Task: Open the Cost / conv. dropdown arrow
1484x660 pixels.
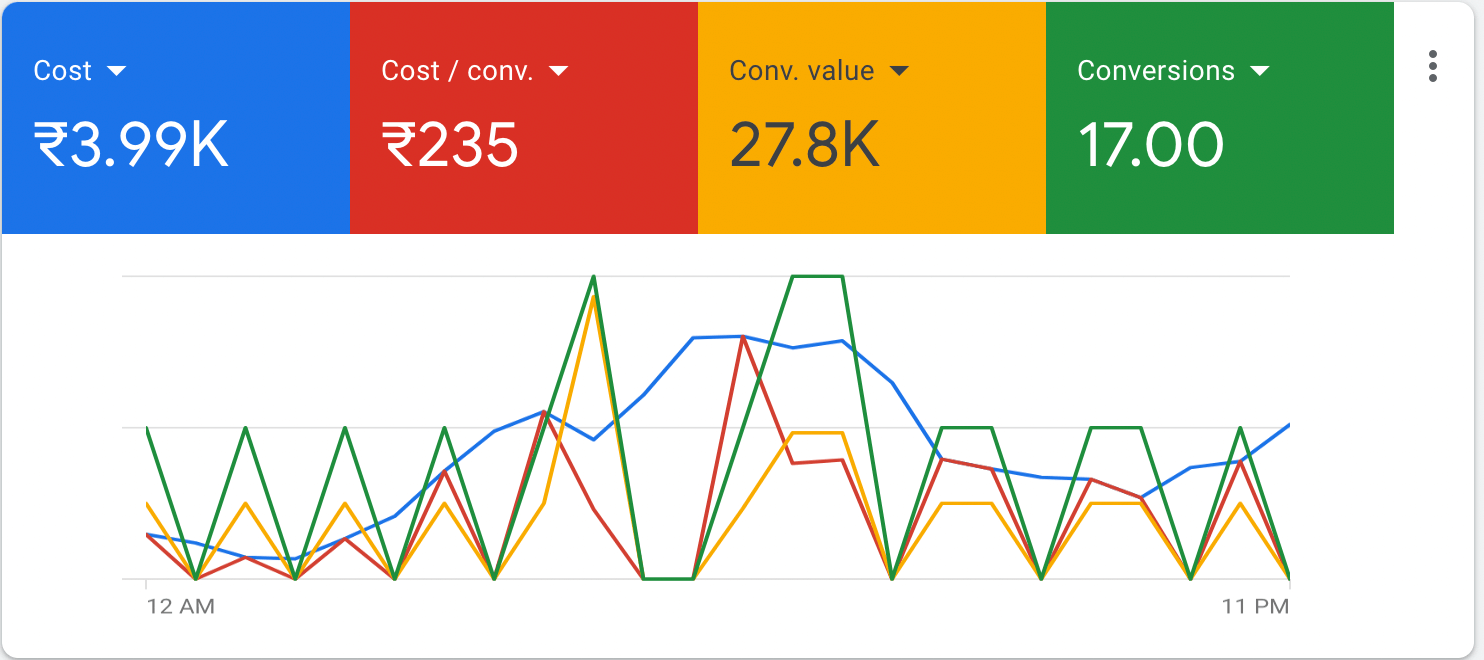Action: tap(558, 71)
